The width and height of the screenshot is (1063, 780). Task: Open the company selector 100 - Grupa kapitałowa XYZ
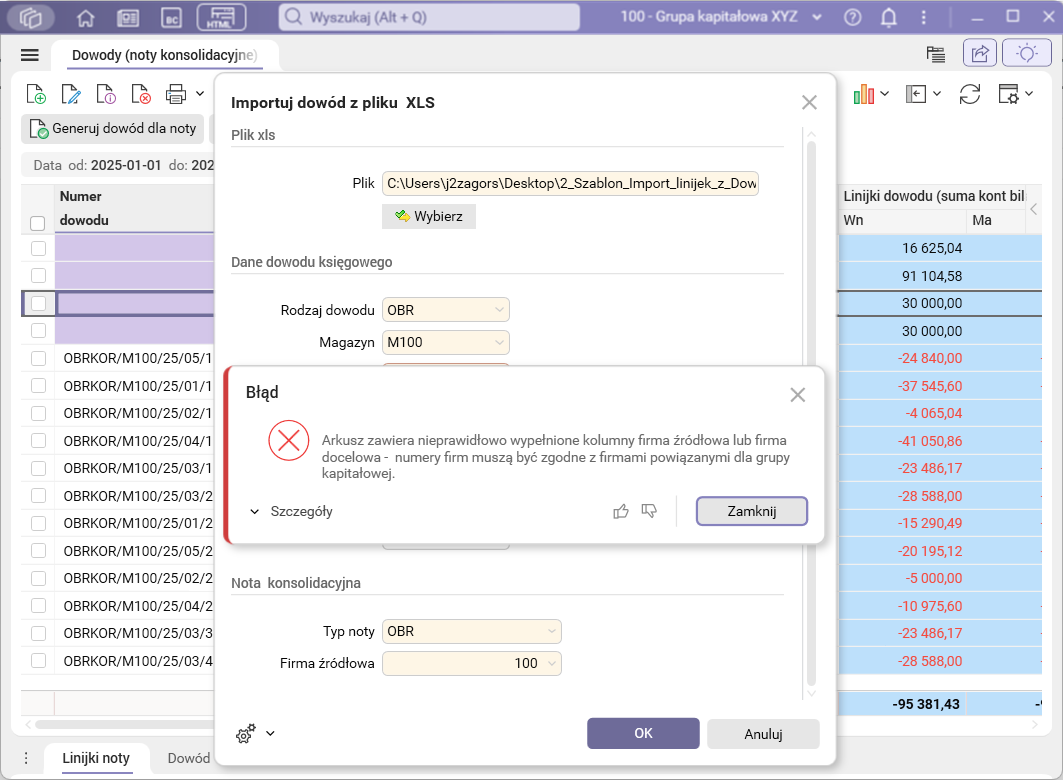[x=721, y=17]
